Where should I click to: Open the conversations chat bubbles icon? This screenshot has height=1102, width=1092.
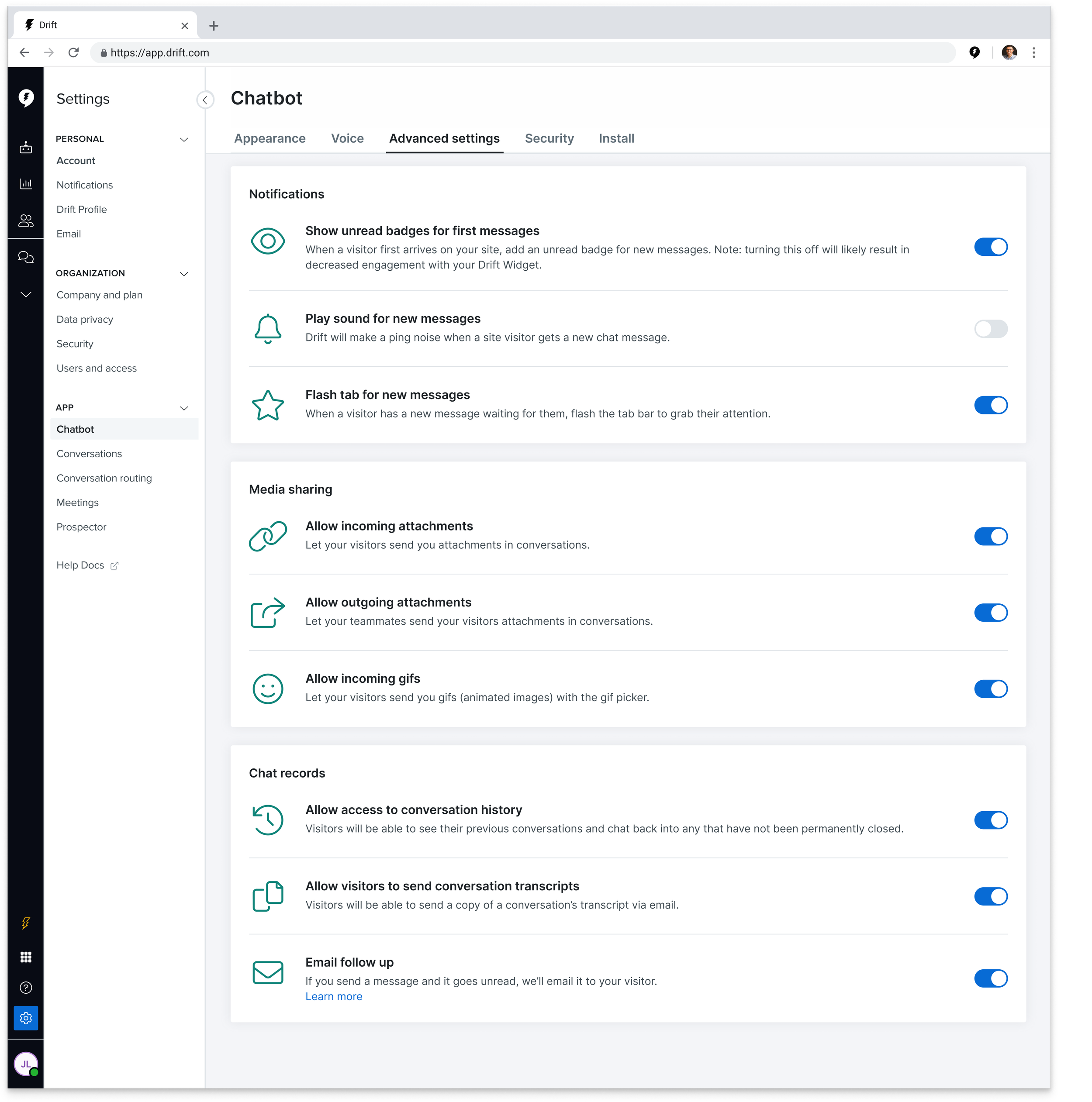pyautogui.click(x=26, y=257)
